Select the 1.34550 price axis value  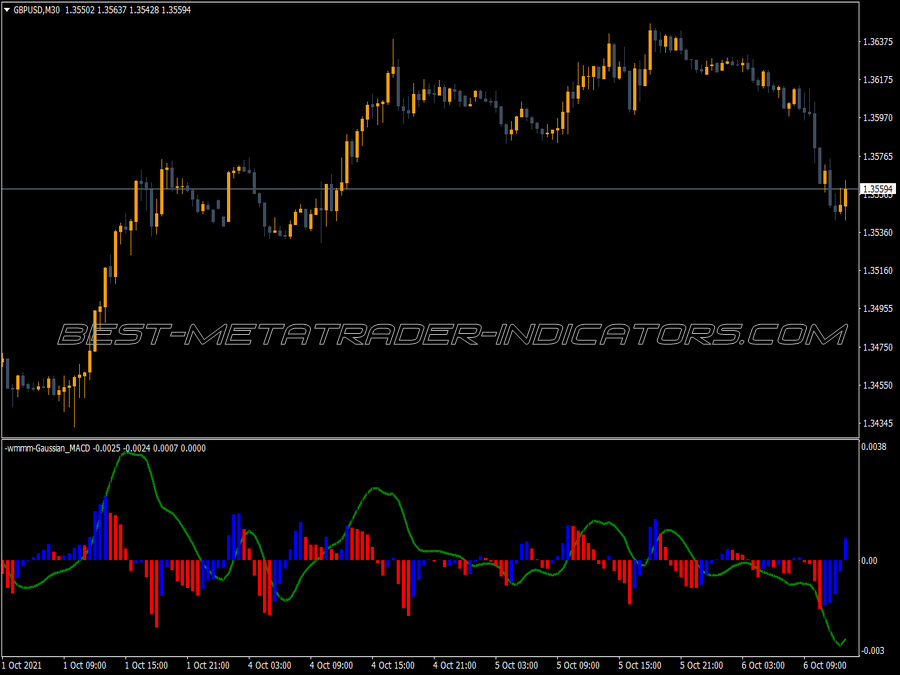(x=878, y=385)
